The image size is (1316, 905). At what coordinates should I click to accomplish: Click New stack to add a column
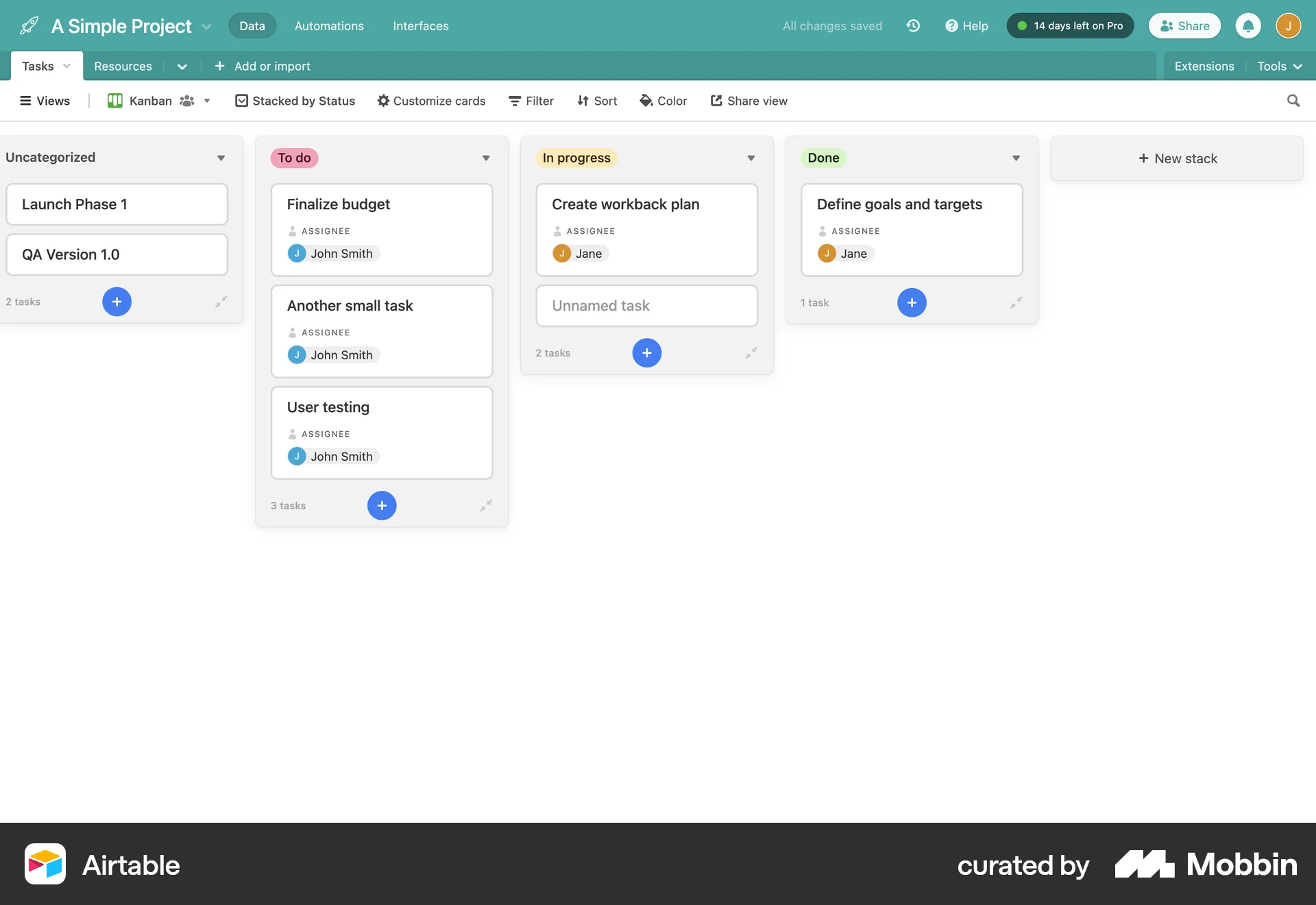coord(1177,158)
